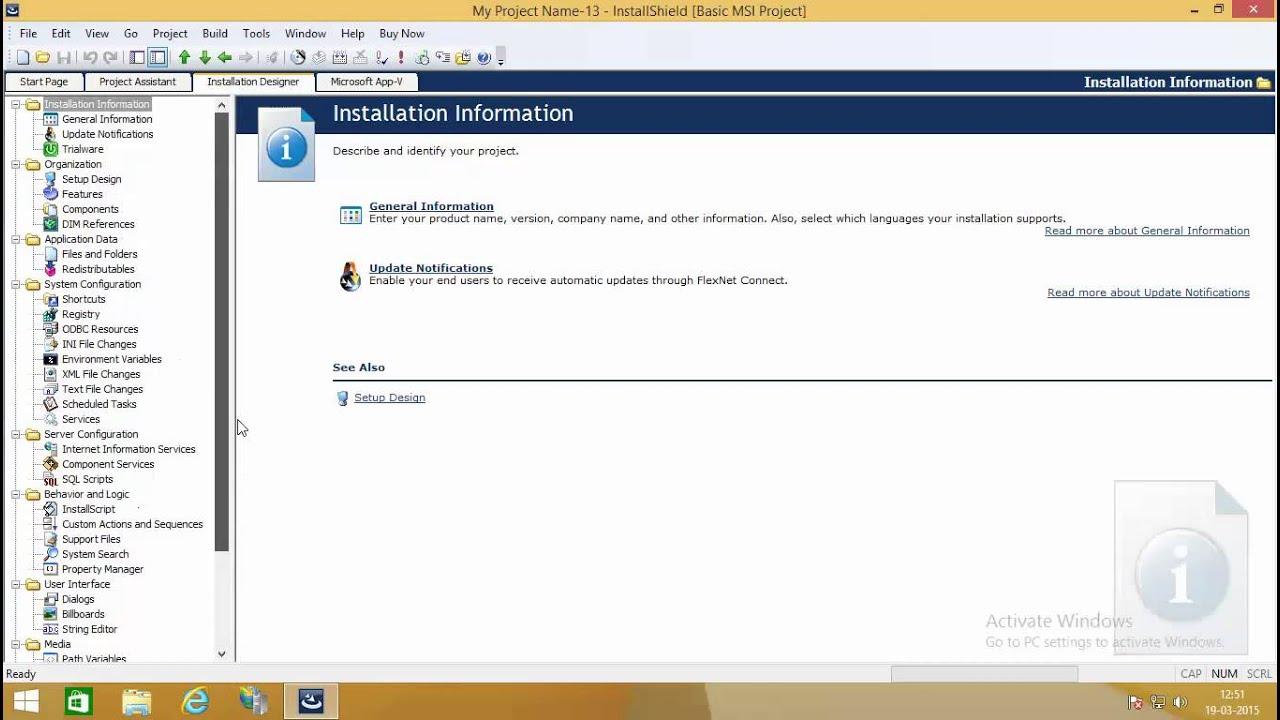Open DIM References tree node

point(98,224)
